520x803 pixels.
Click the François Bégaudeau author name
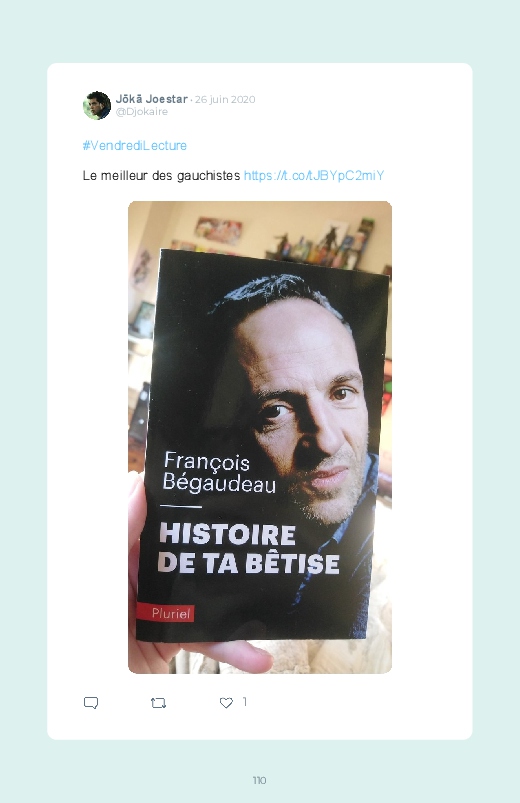[x=219, y=472]
